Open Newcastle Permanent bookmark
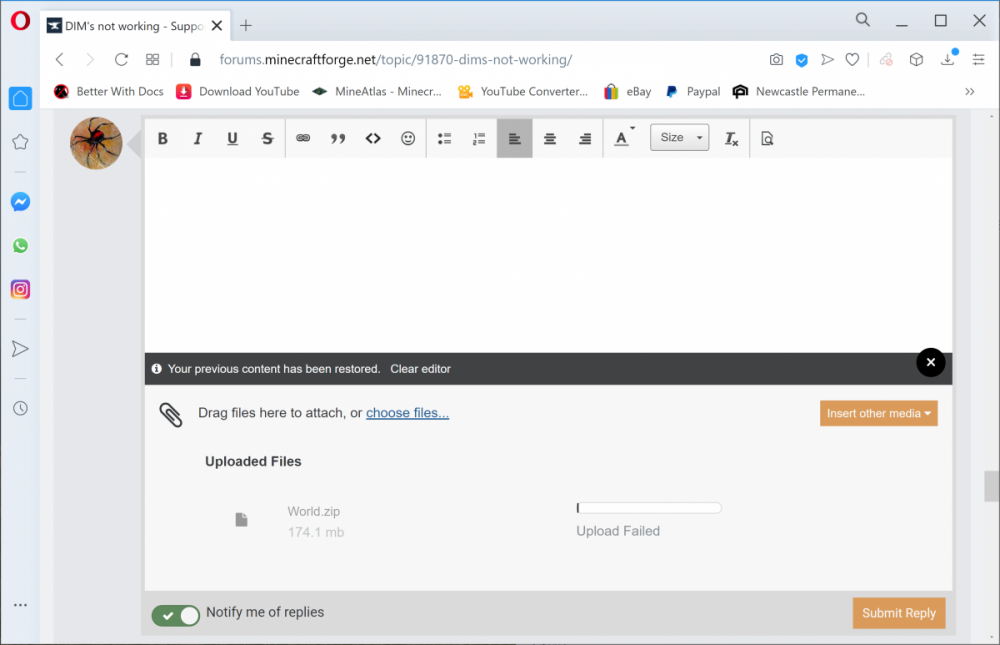The height and width of the screenshot is (645, 1000). (798, 91)
